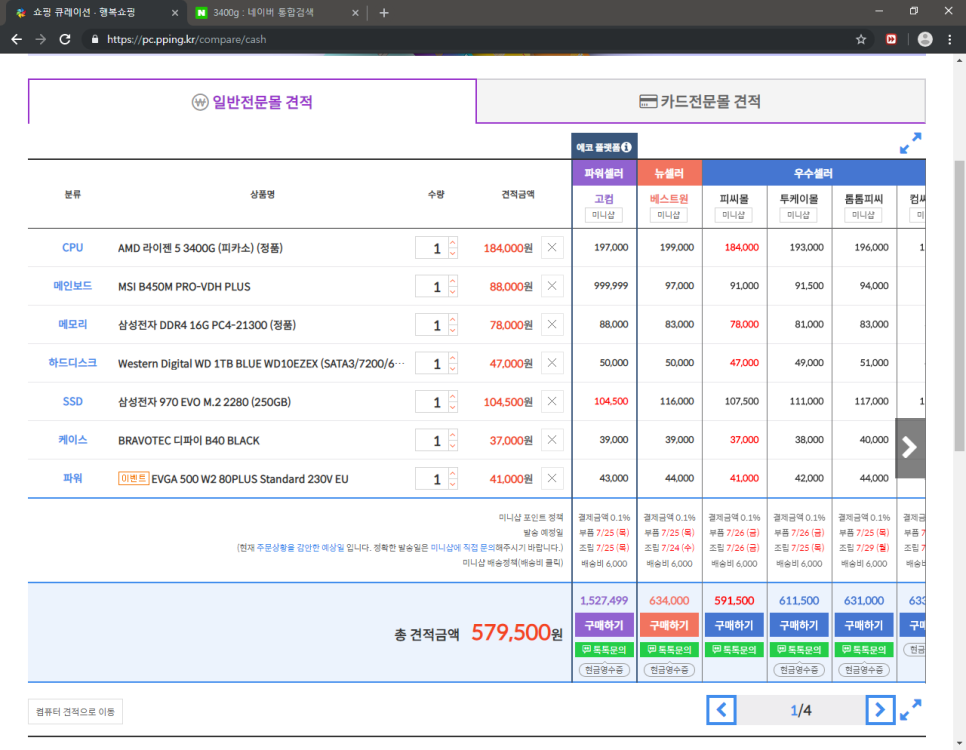Image resolution: width=966 pixels, height=750 pixels.
Task: Select the 피씨몰 CPU price 184,000
Action: [x=742, y=247]
